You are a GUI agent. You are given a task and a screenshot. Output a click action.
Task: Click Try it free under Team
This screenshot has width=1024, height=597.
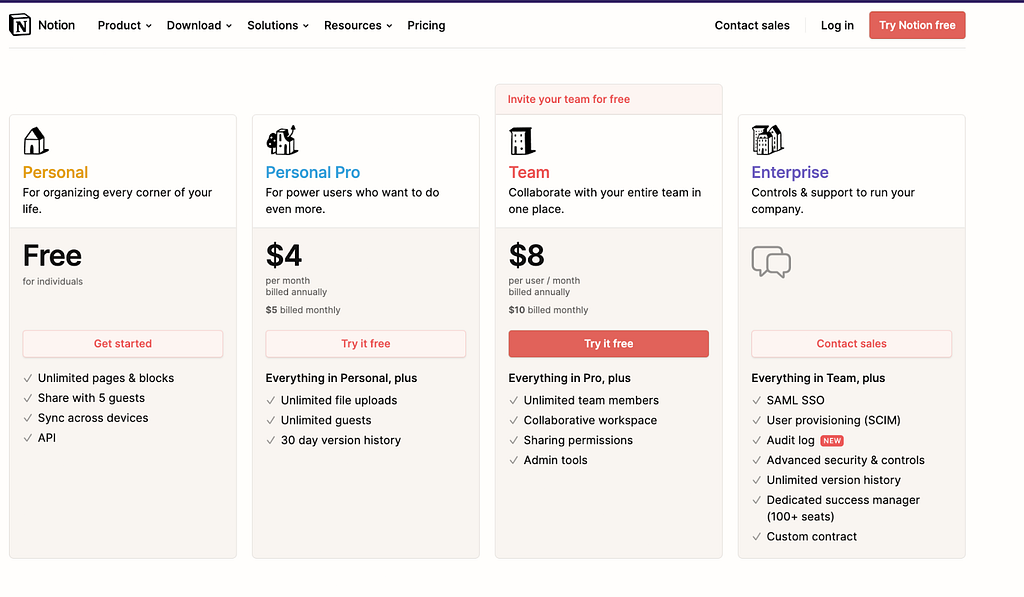coord(609,344)
